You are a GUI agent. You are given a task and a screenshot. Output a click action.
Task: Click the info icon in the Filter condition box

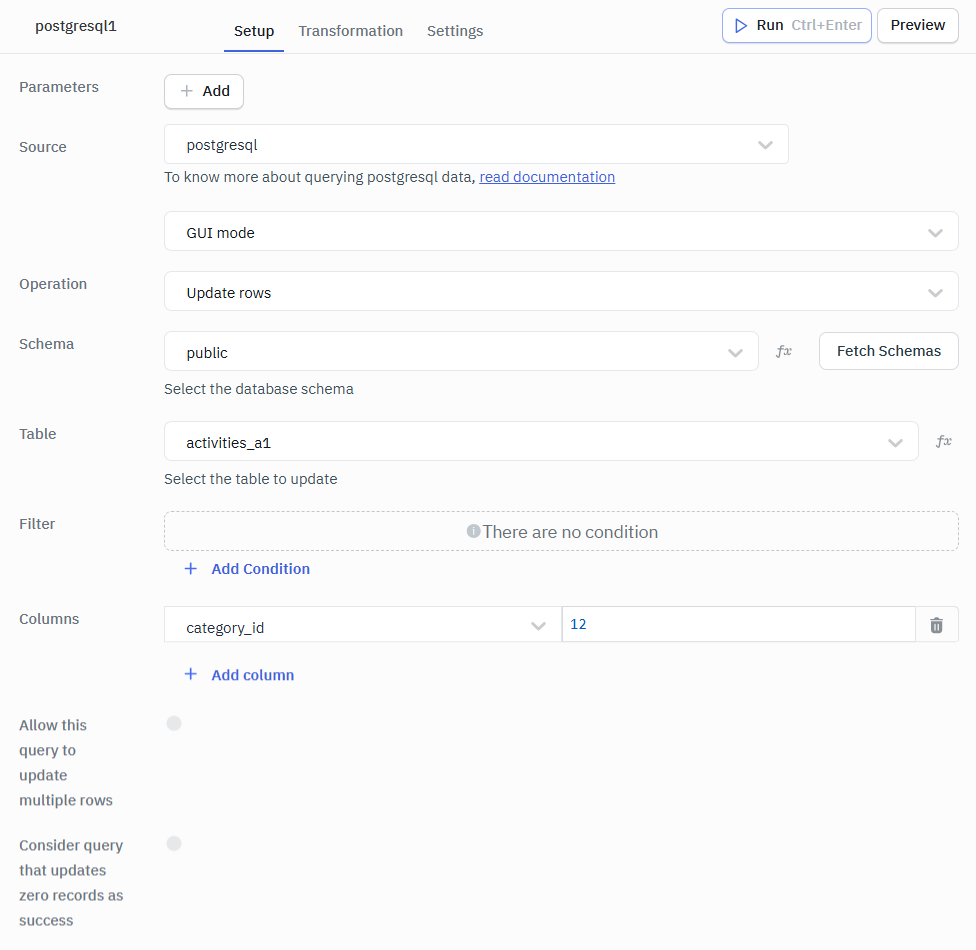click(474, 531)
